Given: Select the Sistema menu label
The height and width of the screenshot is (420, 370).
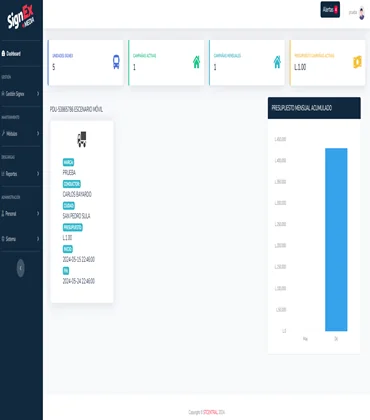Looking at the screenshot, I should 11,239.
